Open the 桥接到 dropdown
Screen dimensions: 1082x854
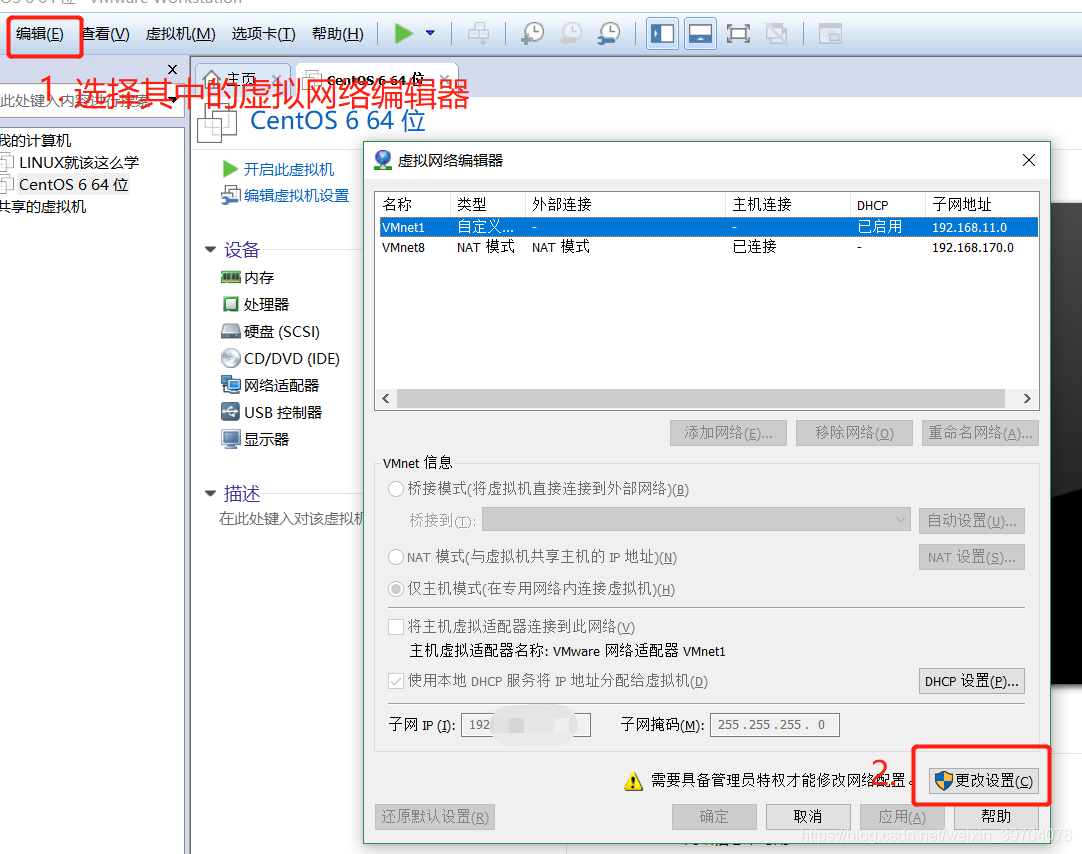point(696,519)
